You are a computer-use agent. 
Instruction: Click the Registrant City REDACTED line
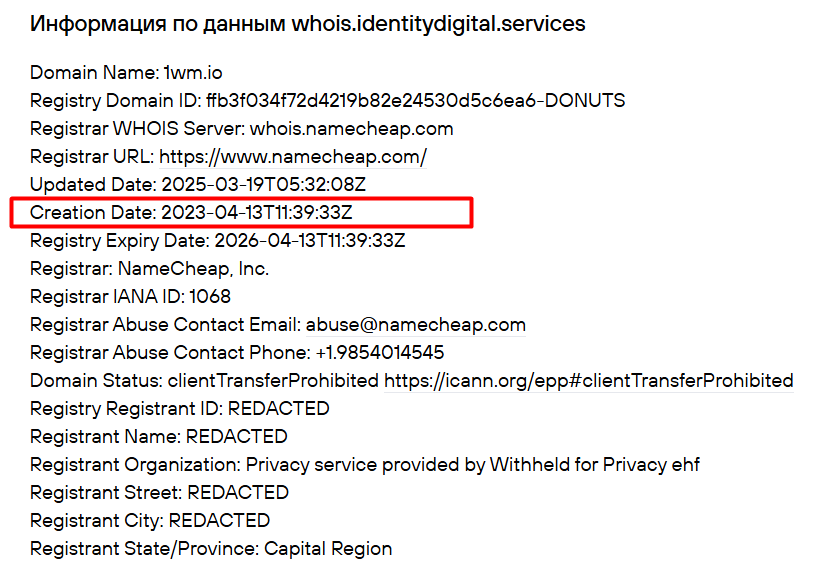coord(150,521)
